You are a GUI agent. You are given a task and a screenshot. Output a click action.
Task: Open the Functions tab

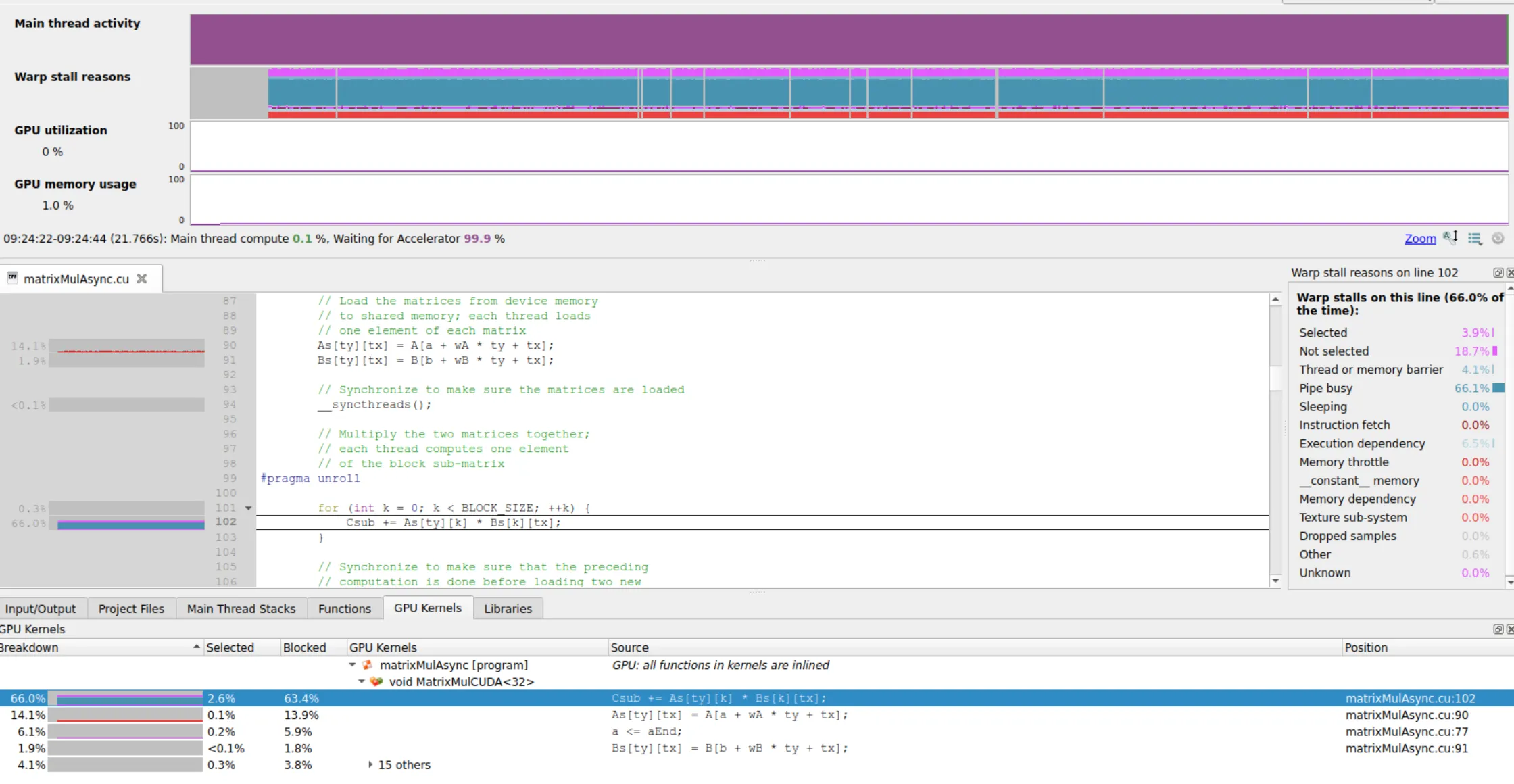[x=345, y=609]
